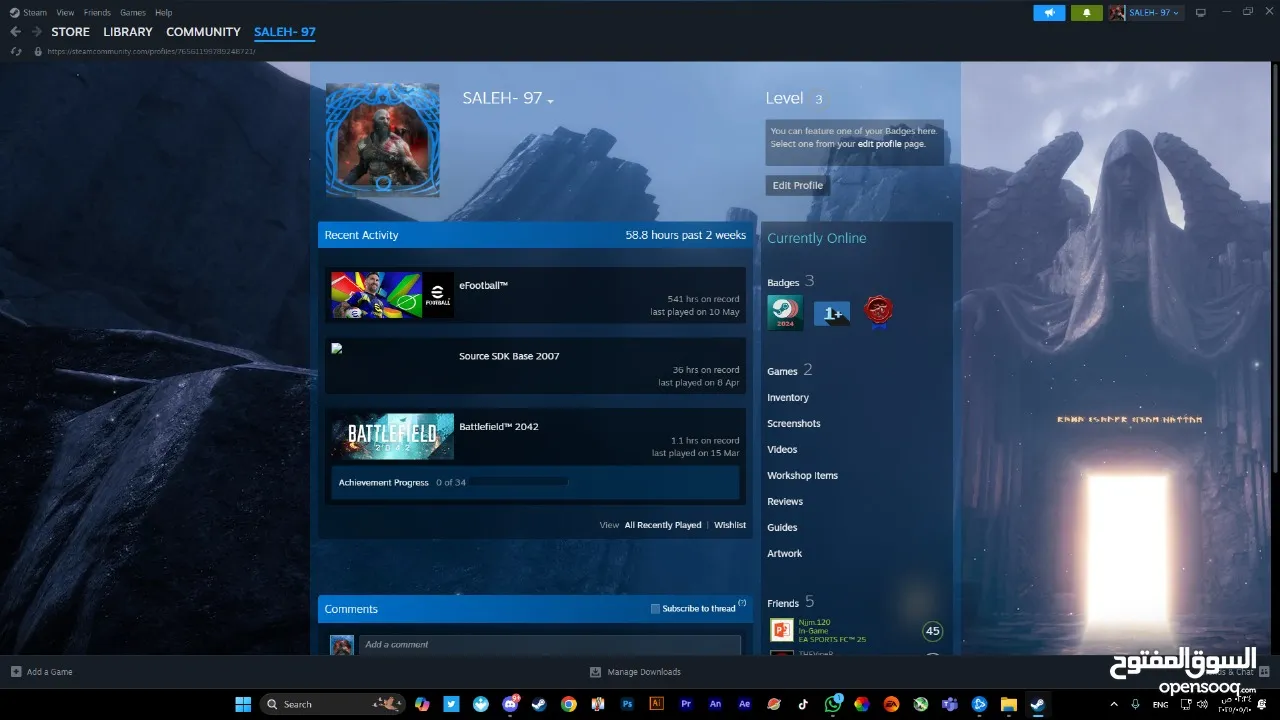This screenshot has height=720, width=1280.
Task: Click the level 45 friend badge
Action: pos(932,631)
